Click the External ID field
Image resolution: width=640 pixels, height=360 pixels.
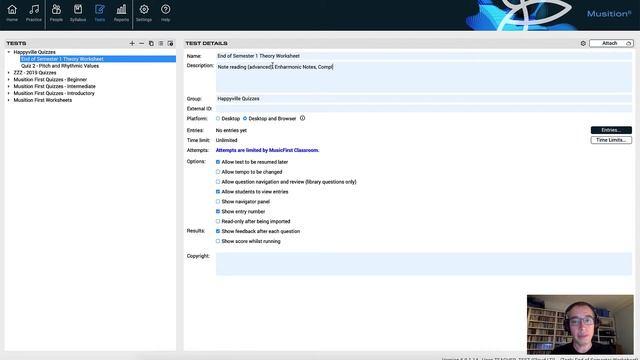tap(424, 109)
